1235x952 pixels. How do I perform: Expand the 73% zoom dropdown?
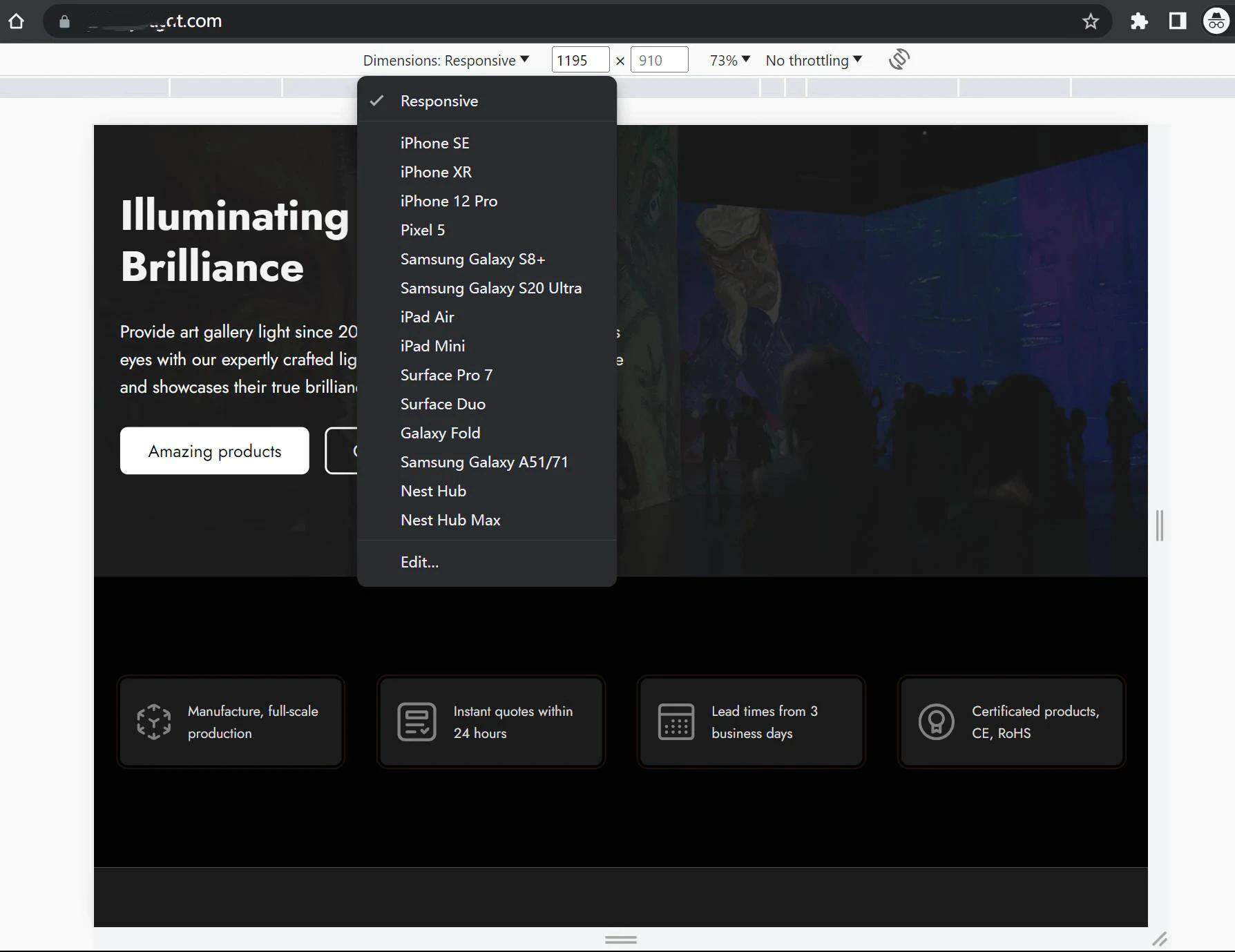point(729,60)
